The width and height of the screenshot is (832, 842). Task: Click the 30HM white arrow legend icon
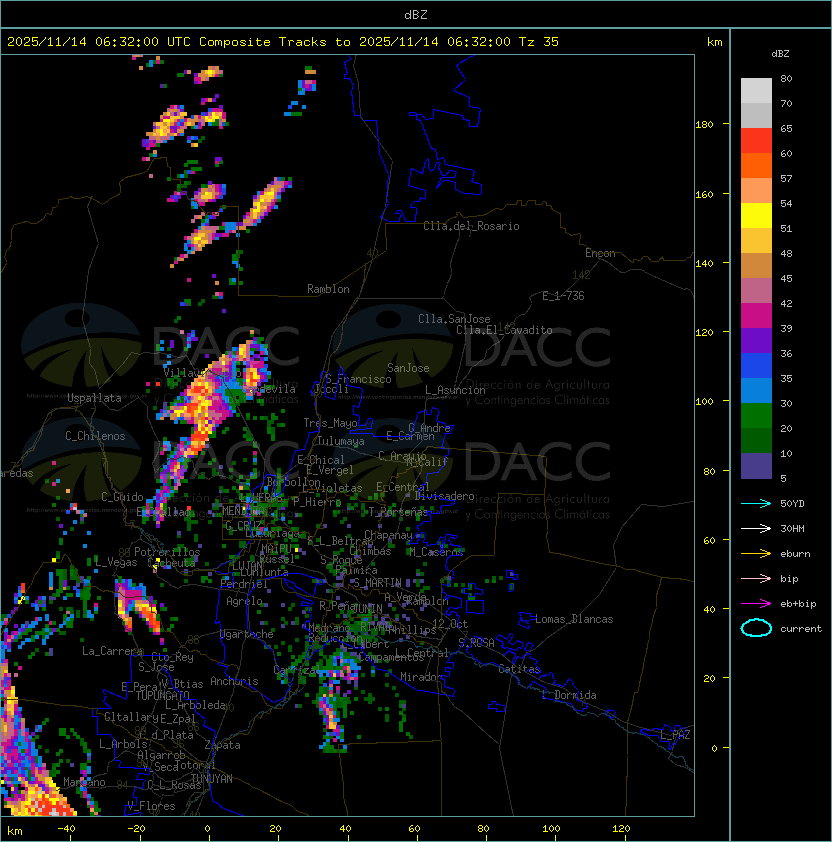point(756,528)
